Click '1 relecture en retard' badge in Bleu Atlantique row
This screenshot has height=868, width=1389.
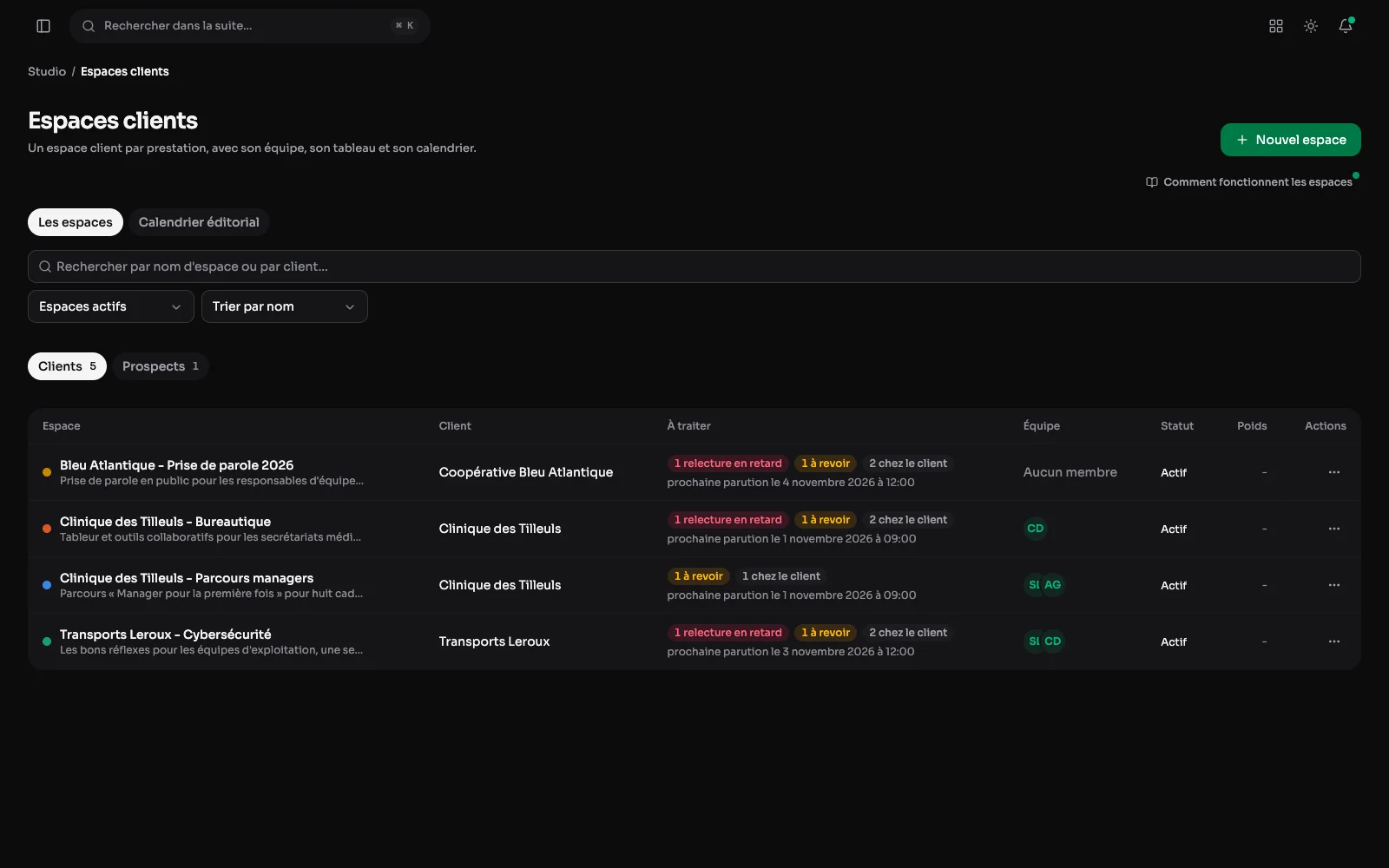pos(727,464)
